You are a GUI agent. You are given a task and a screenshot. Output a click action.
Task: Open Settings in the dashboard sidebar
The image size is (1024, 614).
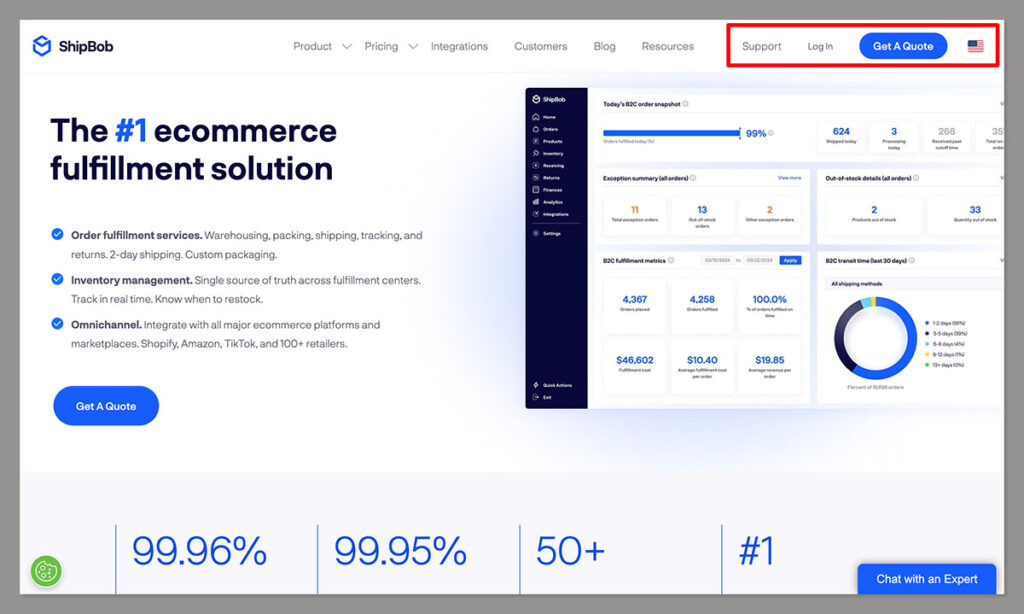[547, 233]
